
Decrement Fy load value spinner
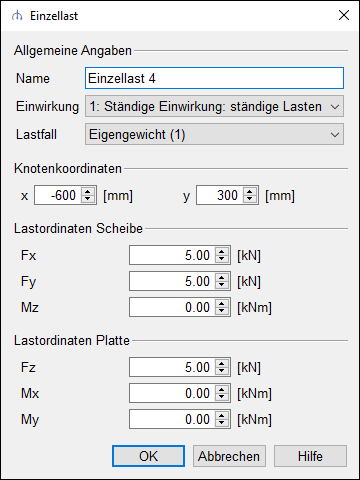pos(222,285)
